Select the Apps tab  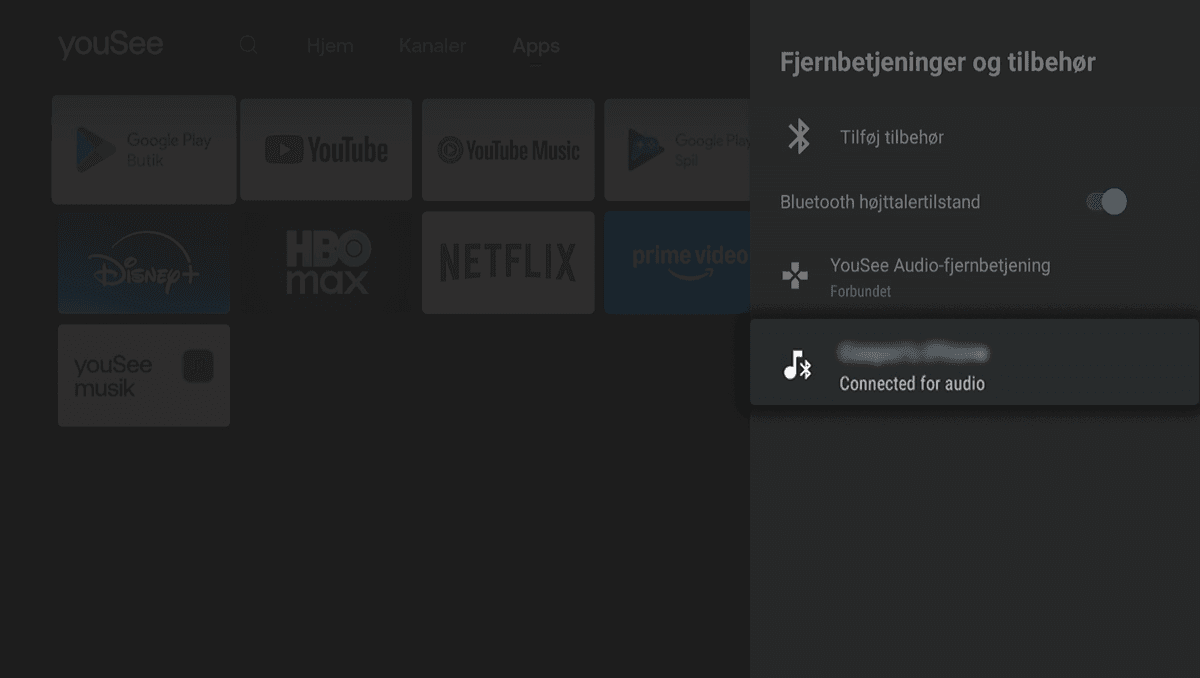tap(536, 46)
